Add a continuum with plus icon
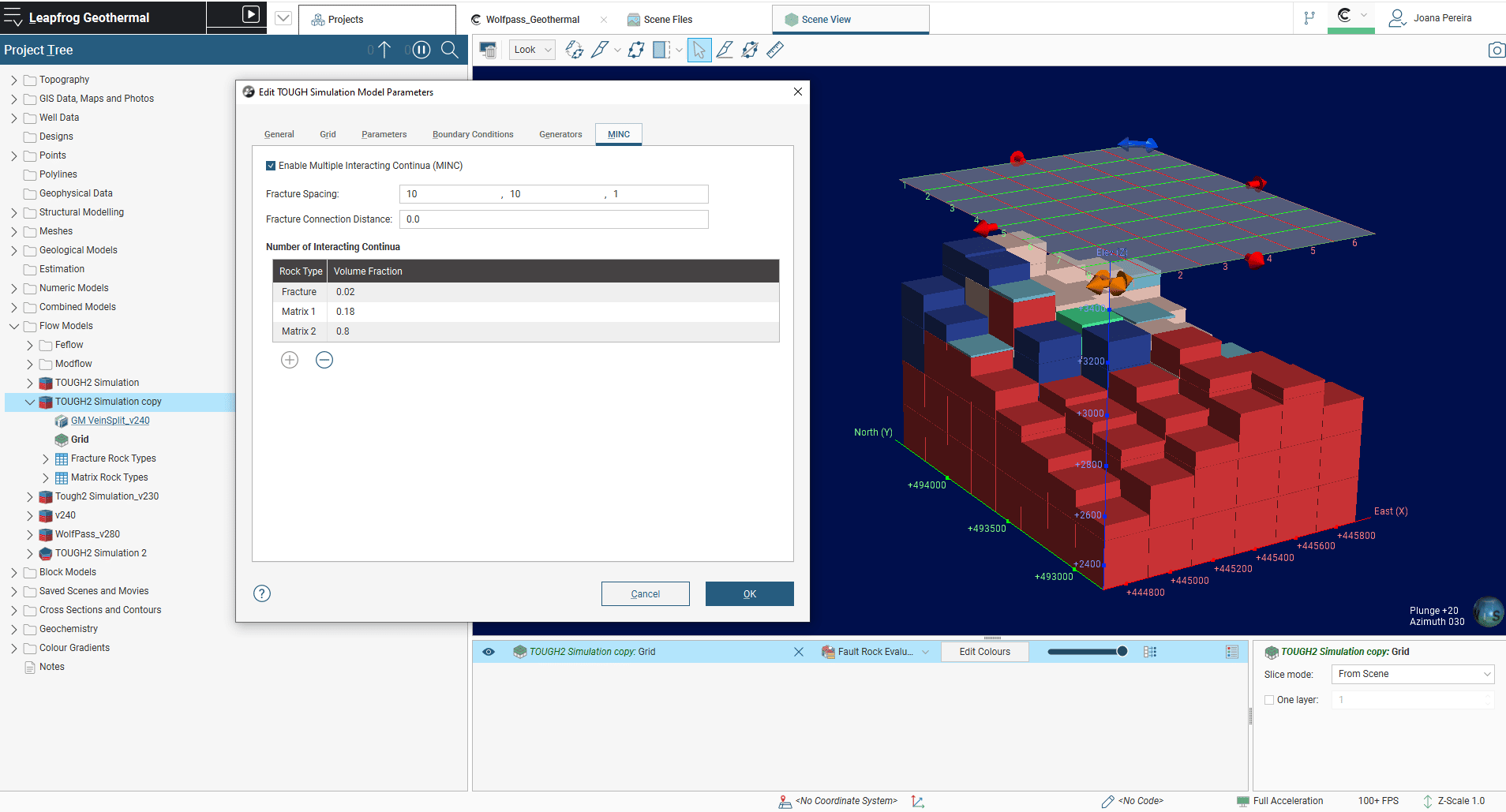The height and width of the screenshot is (812, 1506). (290, 360)
